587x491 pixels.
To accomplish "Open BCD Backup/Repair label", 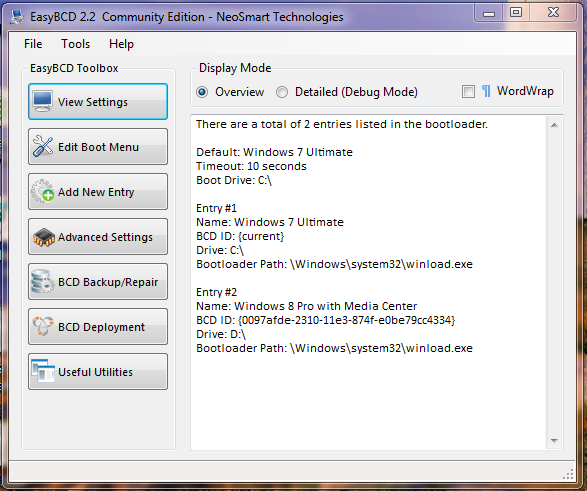I will point(108,282).
